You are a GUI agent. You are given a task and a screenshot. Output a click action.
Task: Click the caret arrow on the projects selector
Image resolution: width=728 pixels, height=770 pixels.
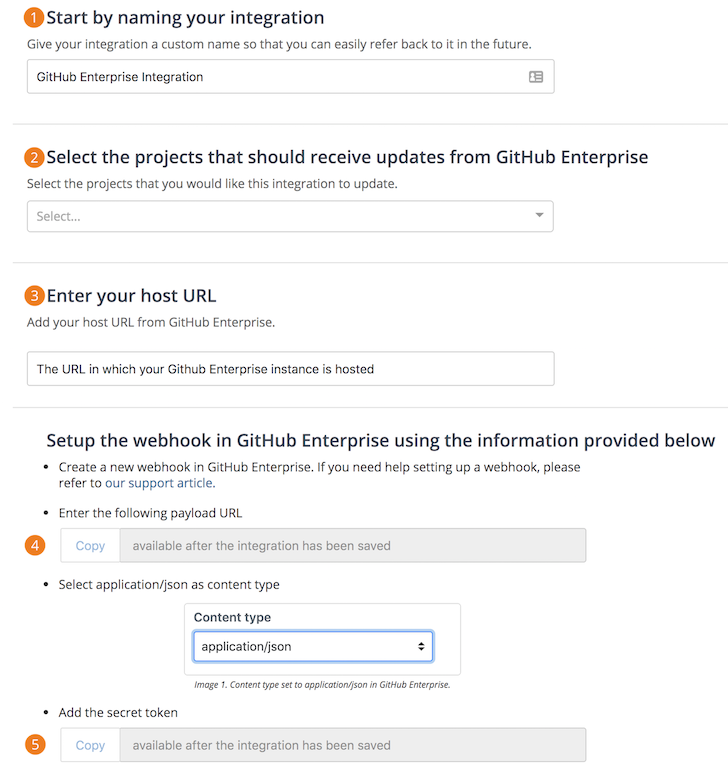539,216
